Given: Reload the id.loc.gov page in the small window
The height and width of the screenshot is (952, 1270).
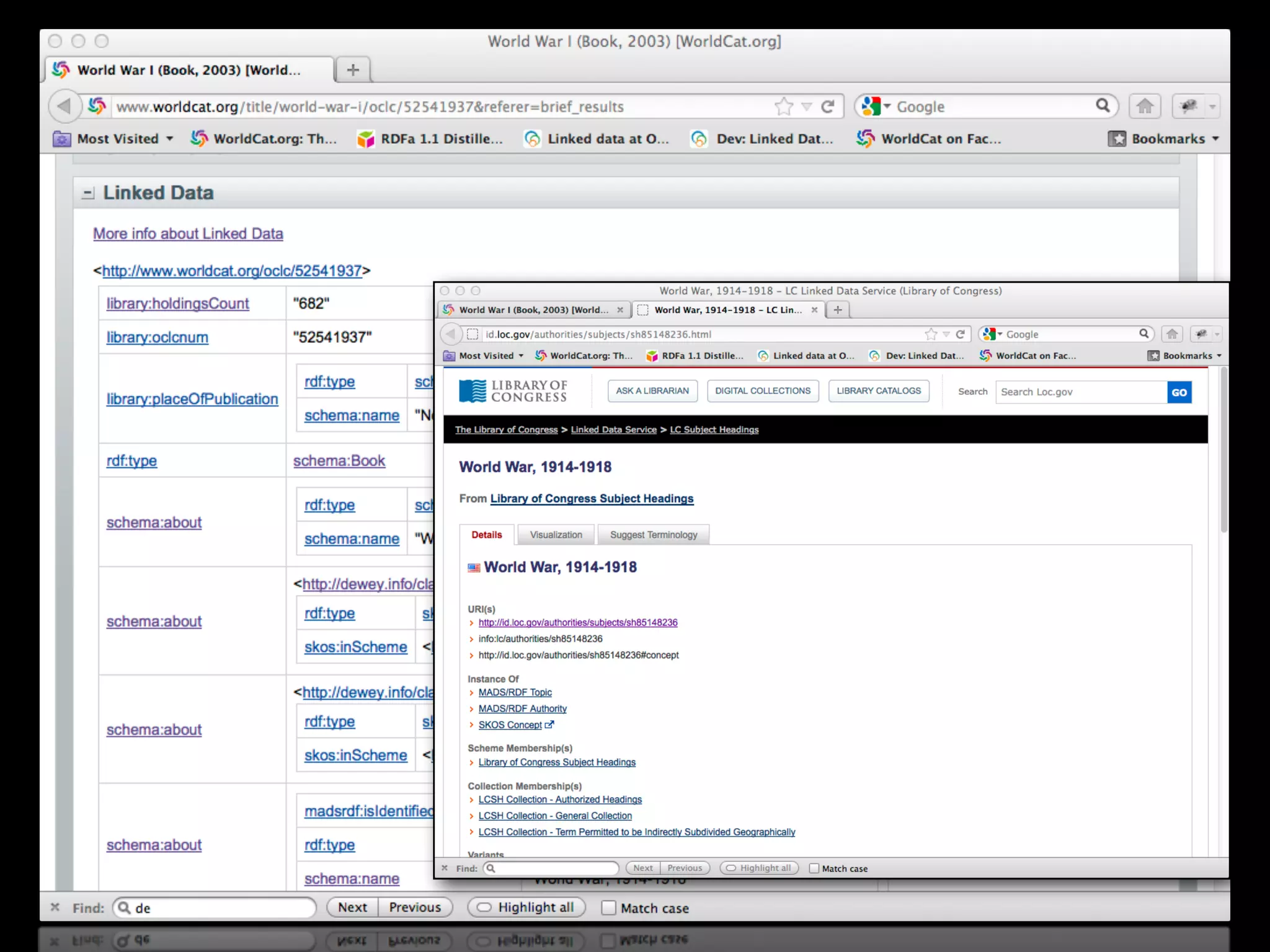Looking at the screenshot, I should pos(961,334).
